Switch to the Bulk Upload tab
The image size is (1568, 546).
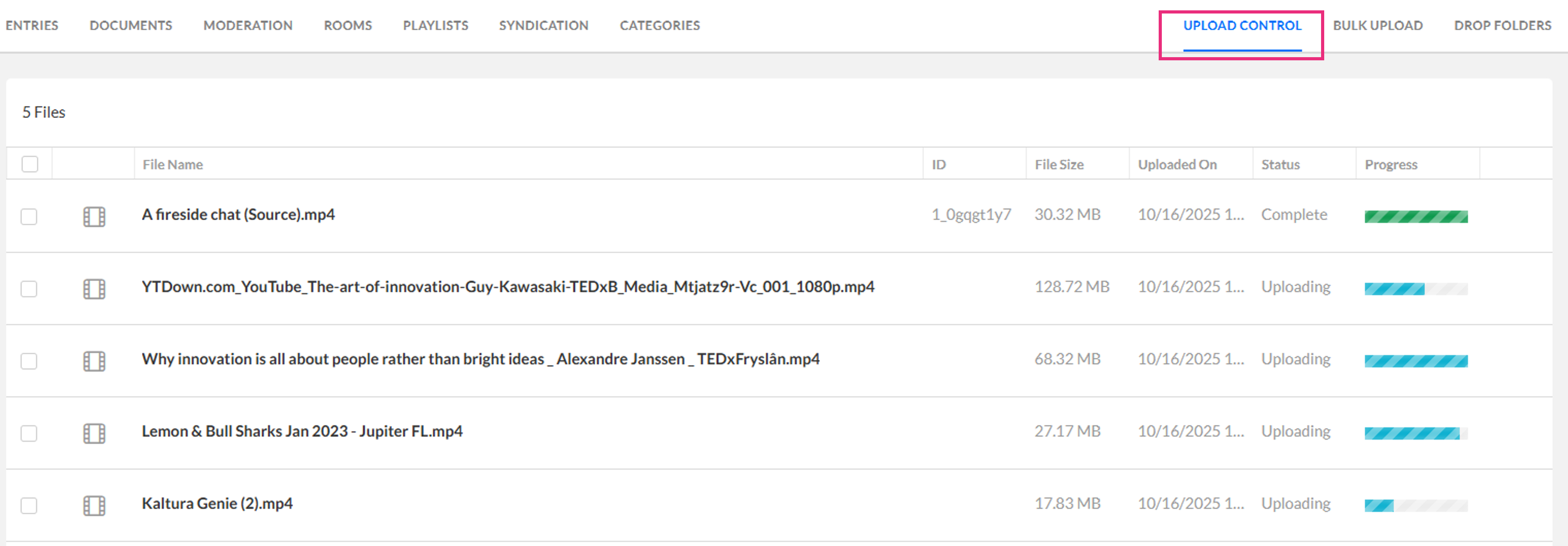pyautogui.click(x=1377, y=26)
